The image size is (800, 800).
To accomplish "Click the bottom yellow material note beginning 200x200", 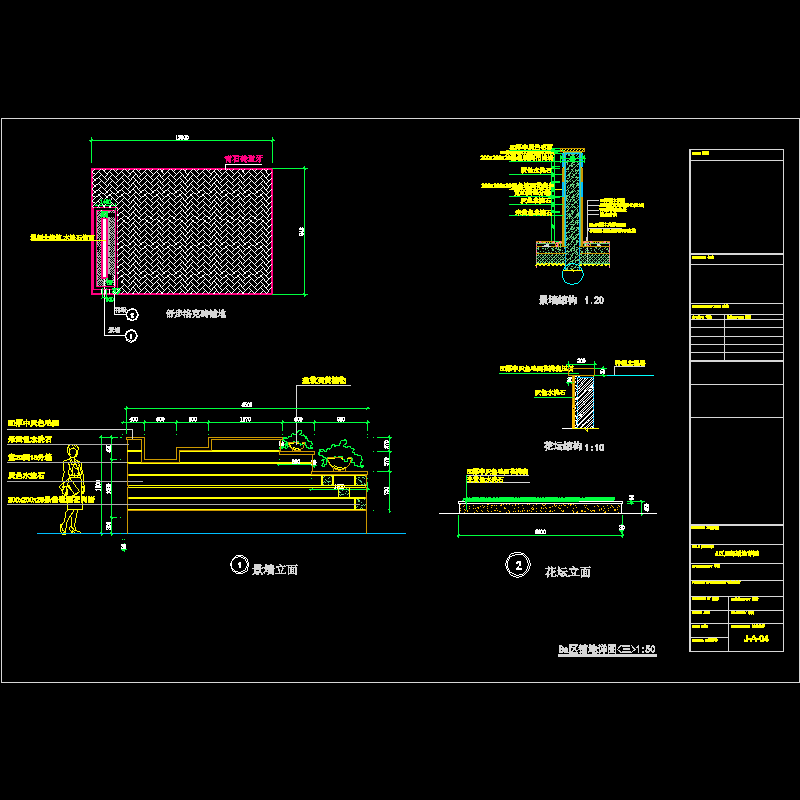I will pyautogui.click(x=52, y=499).
